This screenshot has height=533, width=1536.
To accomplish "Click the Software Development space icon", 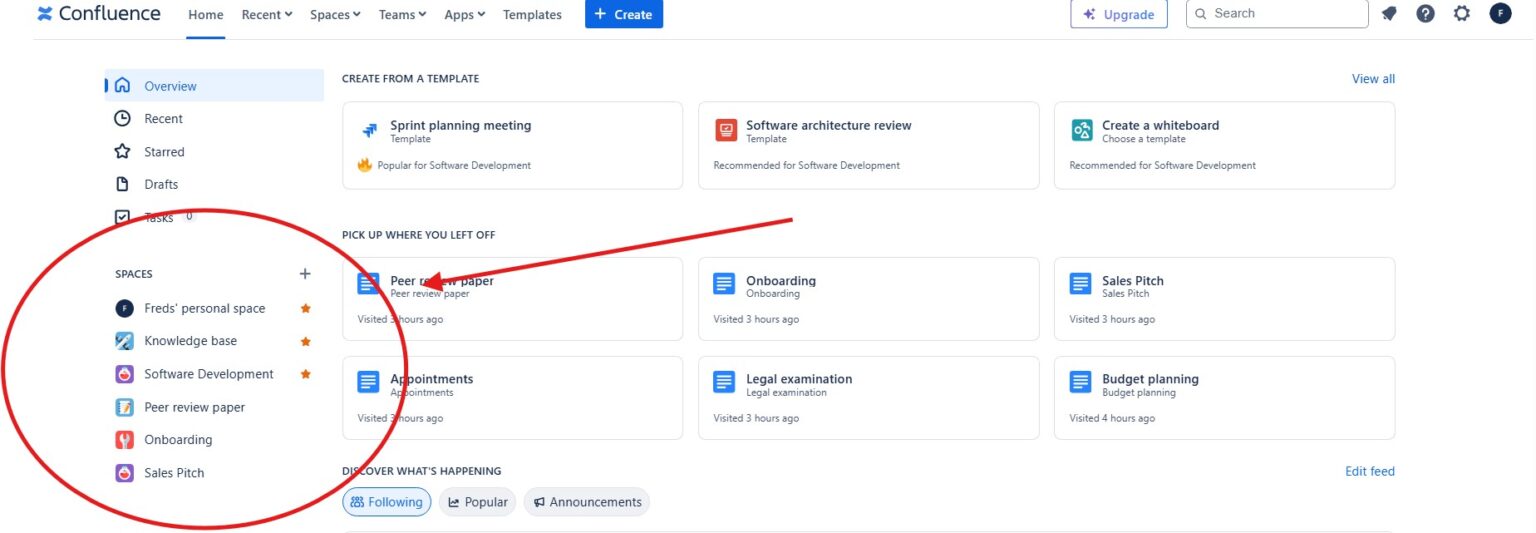I will pyautogui.click(x=124, y=374).
